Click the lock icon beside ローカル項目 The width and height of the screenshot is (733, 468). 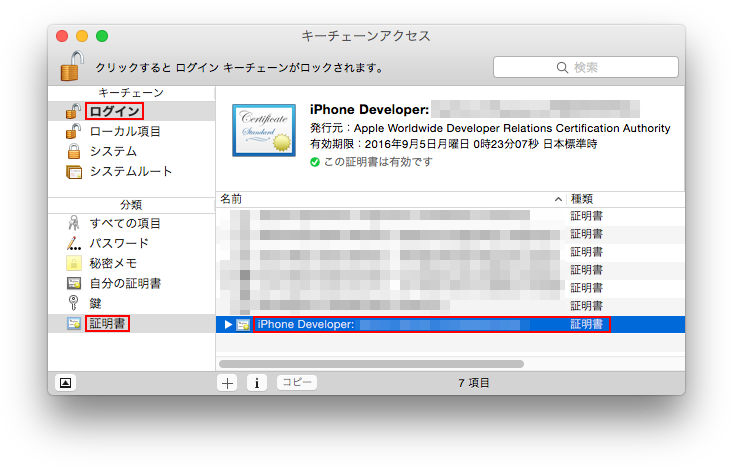click(x=73, y=131)
